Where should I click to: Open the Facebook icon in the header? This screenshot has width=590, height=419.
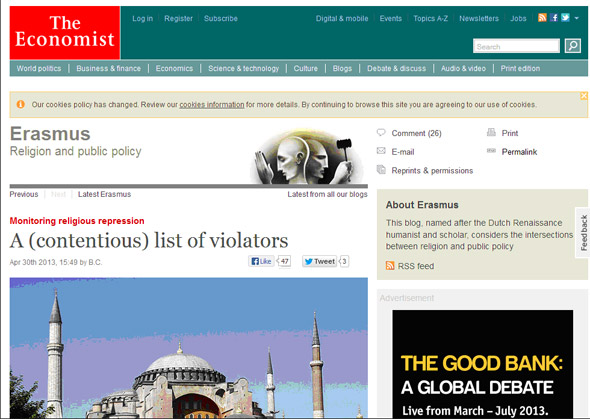554,18
